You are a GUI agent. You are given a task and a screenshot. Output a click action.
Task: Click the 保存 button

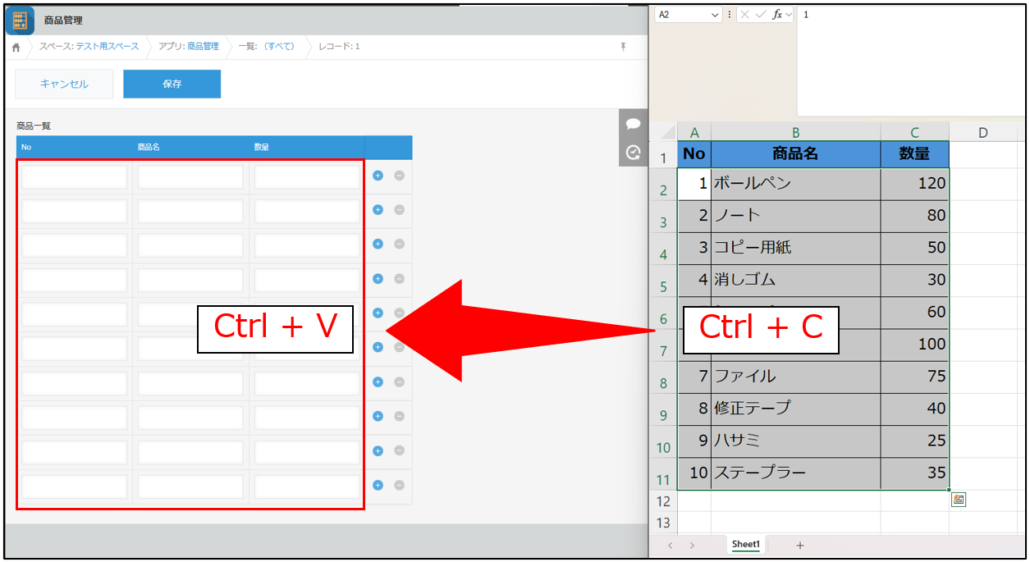pyautogui.click(x=172, y=84)
